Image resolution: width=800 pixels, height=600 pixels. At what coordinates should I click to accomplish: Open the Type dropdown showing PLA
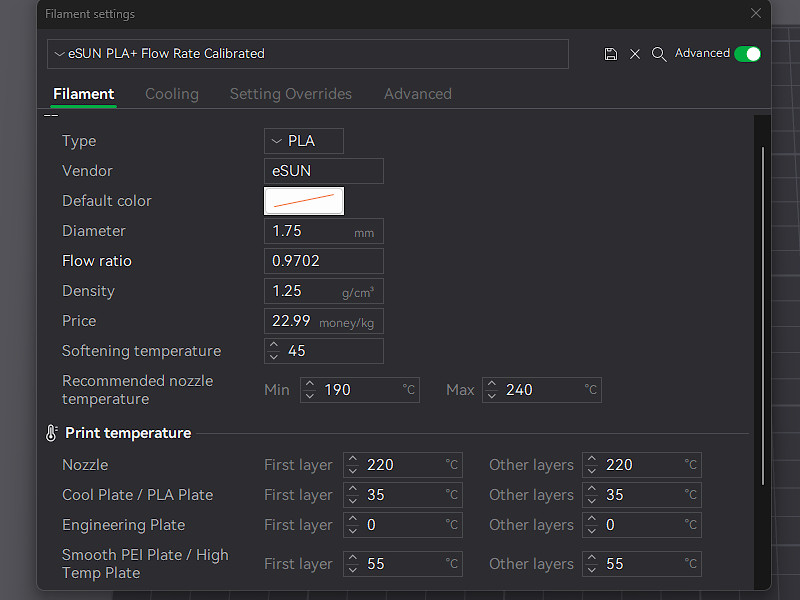304,141
